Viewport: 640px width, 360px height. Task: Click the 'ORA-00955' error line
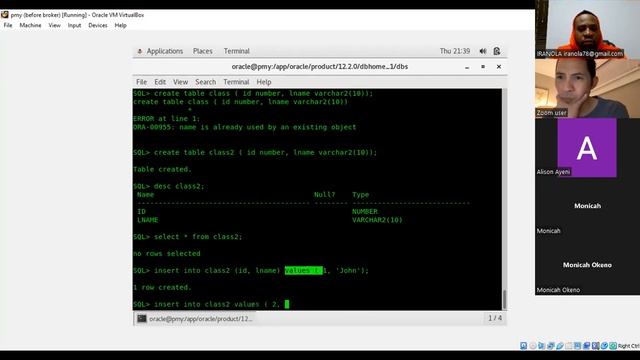pyautogui.click(x=244, y=127)
